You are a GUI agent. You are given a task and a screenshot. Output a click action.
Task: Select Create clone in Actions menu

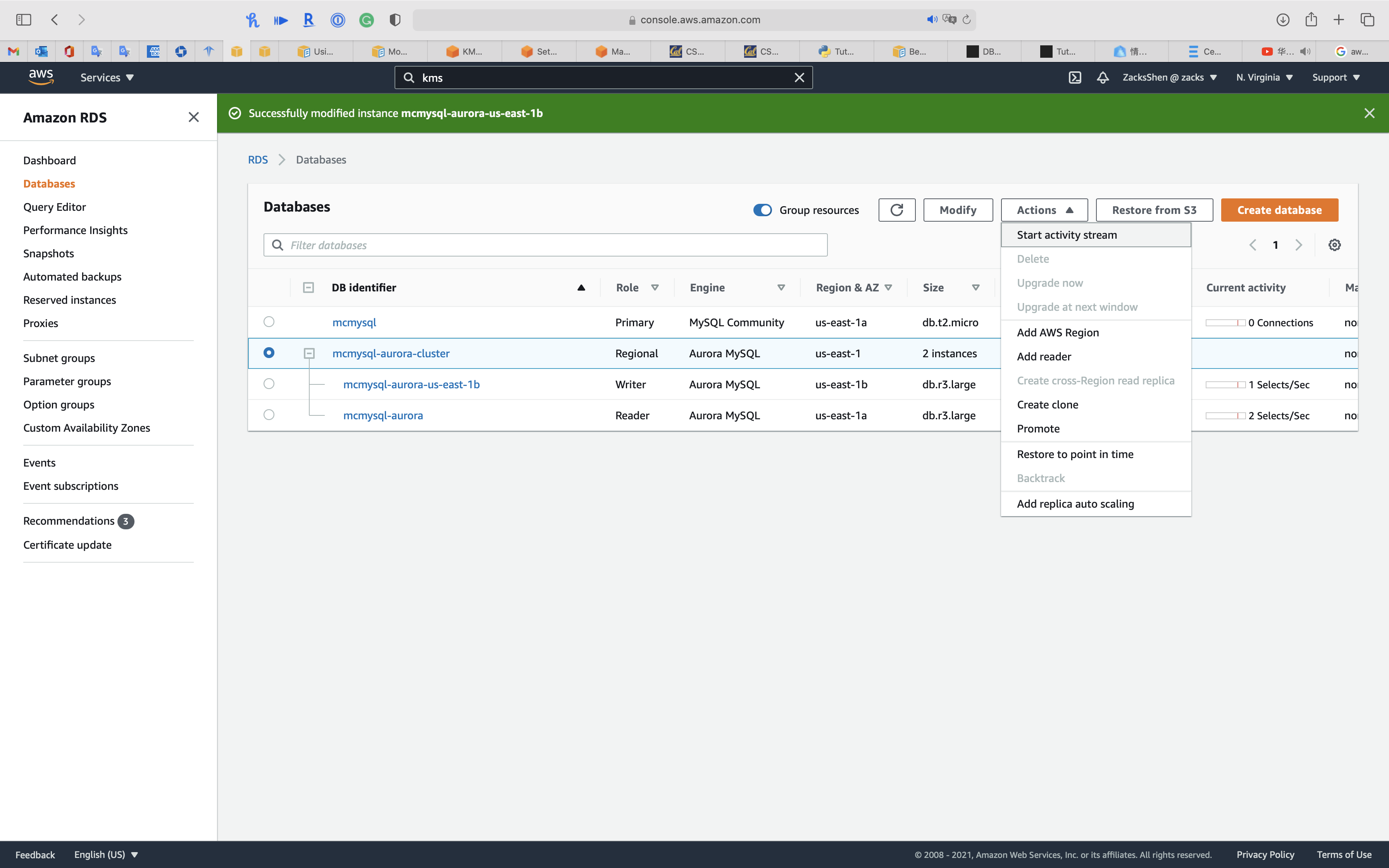[1047, 405]
